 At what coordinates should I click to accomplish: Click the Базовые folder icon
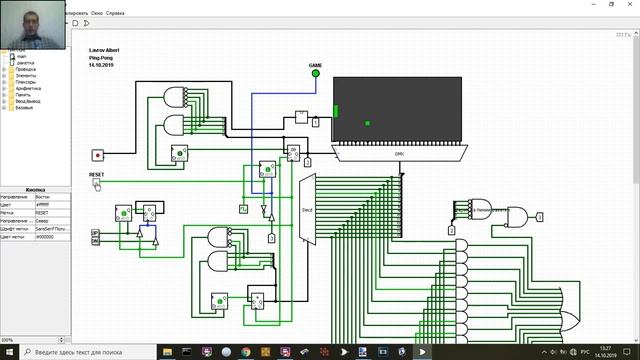coord(11,108)
